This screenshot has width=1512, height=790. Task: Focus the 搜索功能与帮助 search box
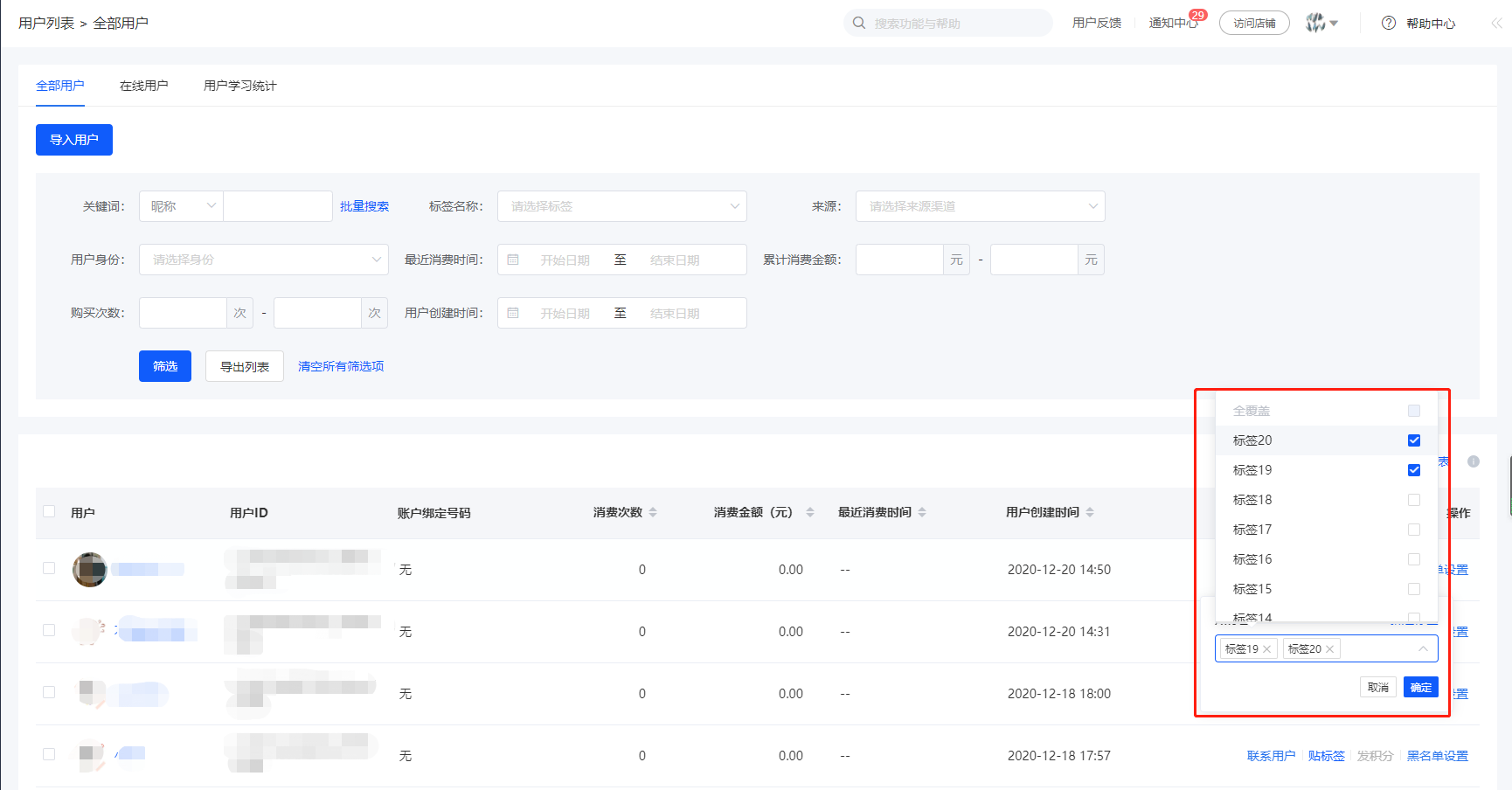(948, 23)
